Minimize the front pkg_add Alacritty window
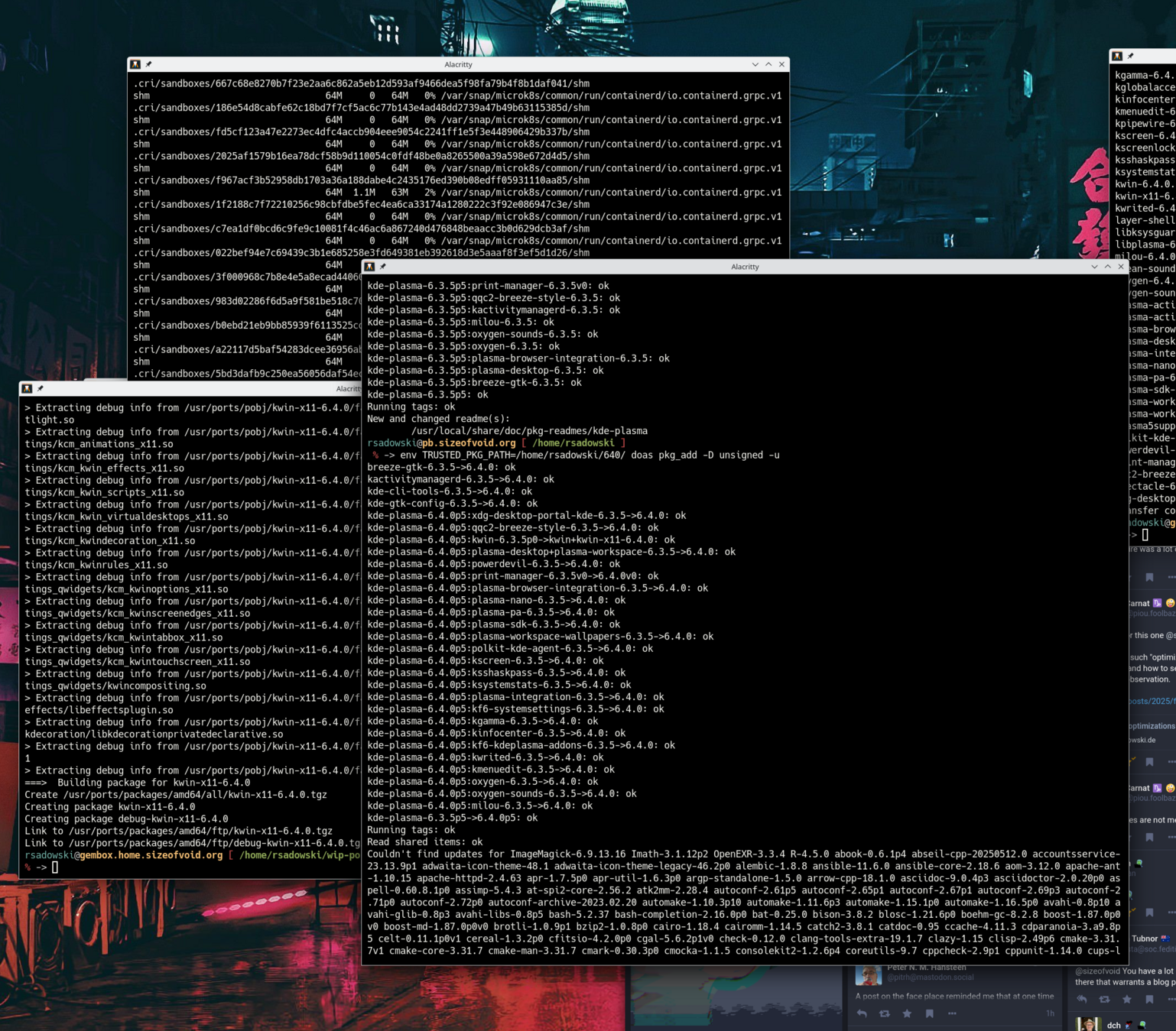The width and height of the screenshot is (1176, 1031). pos(1094,267)
